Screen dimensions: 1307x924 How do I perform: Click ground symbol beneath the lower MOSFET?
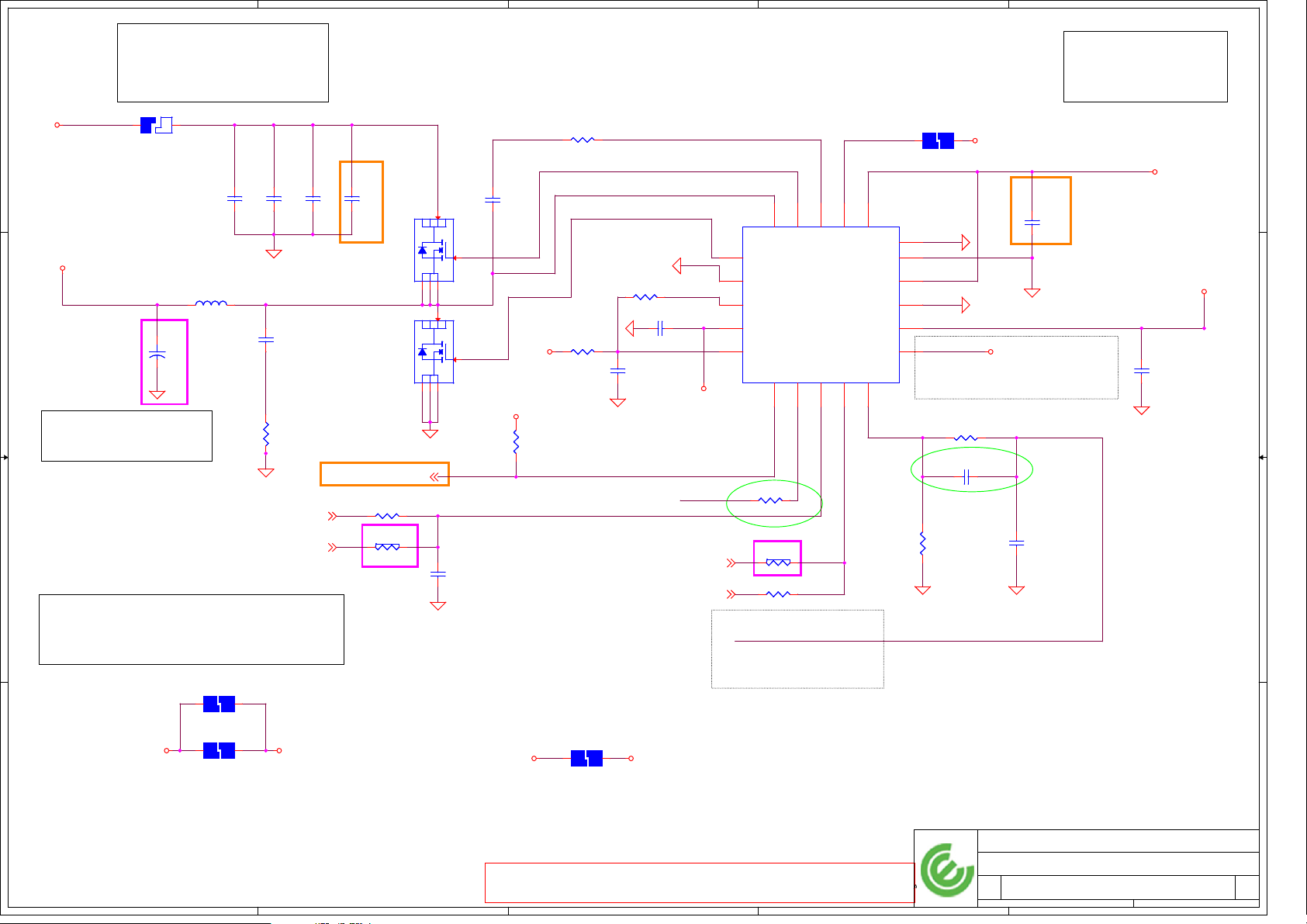point(430,433)
